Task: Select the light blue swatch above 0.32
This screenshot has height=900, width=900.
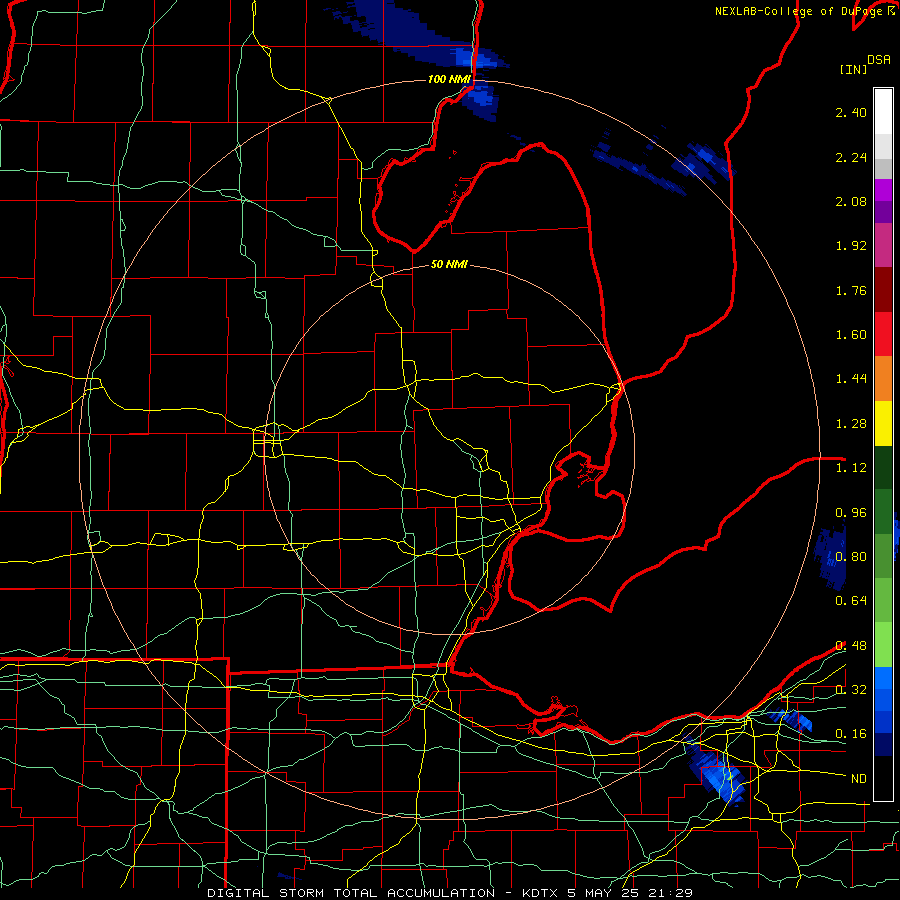Action: [x=883, y=678]
